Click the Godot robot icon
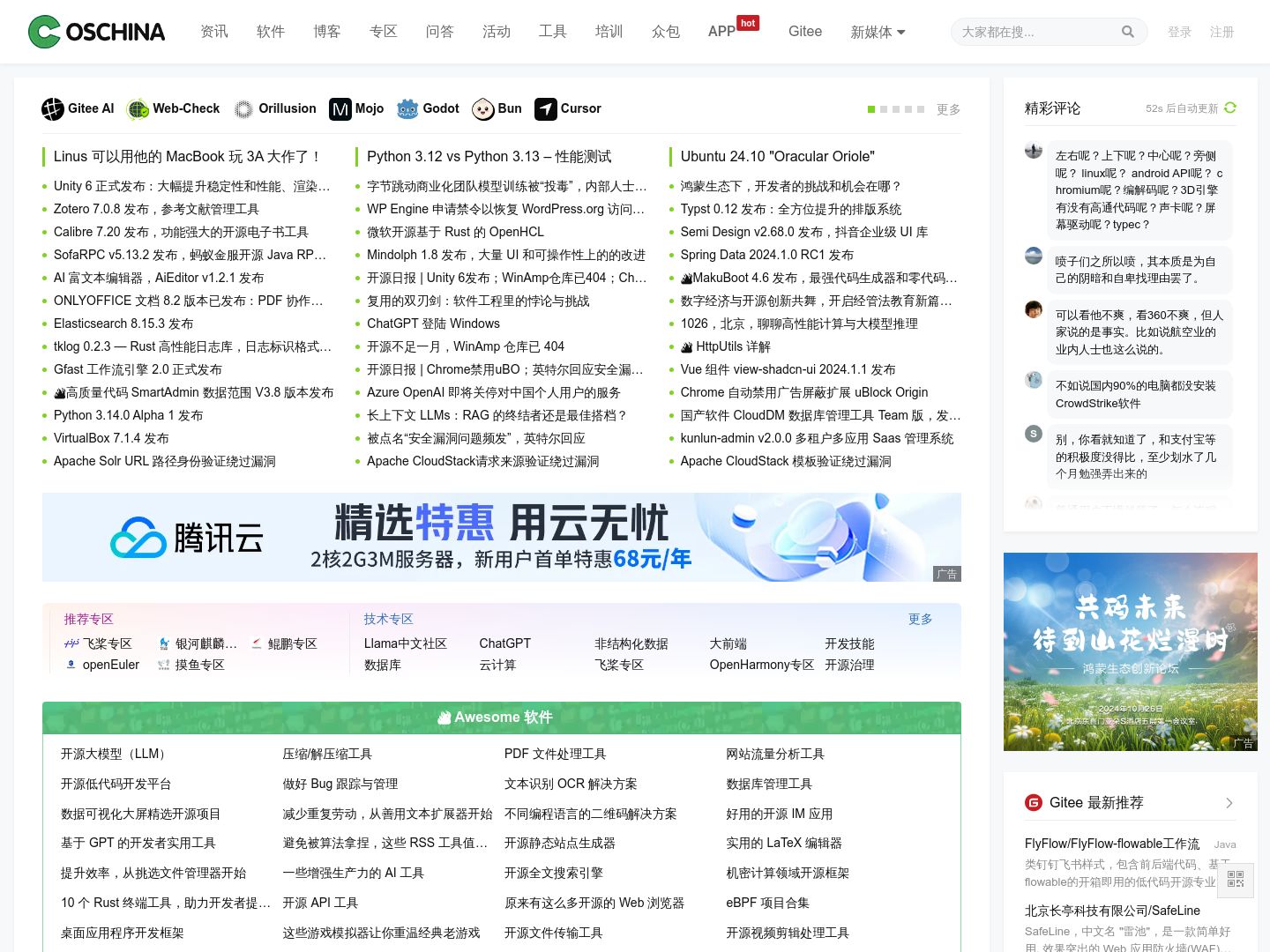Screen dimensions: 1270x952 tap(407, 108)
